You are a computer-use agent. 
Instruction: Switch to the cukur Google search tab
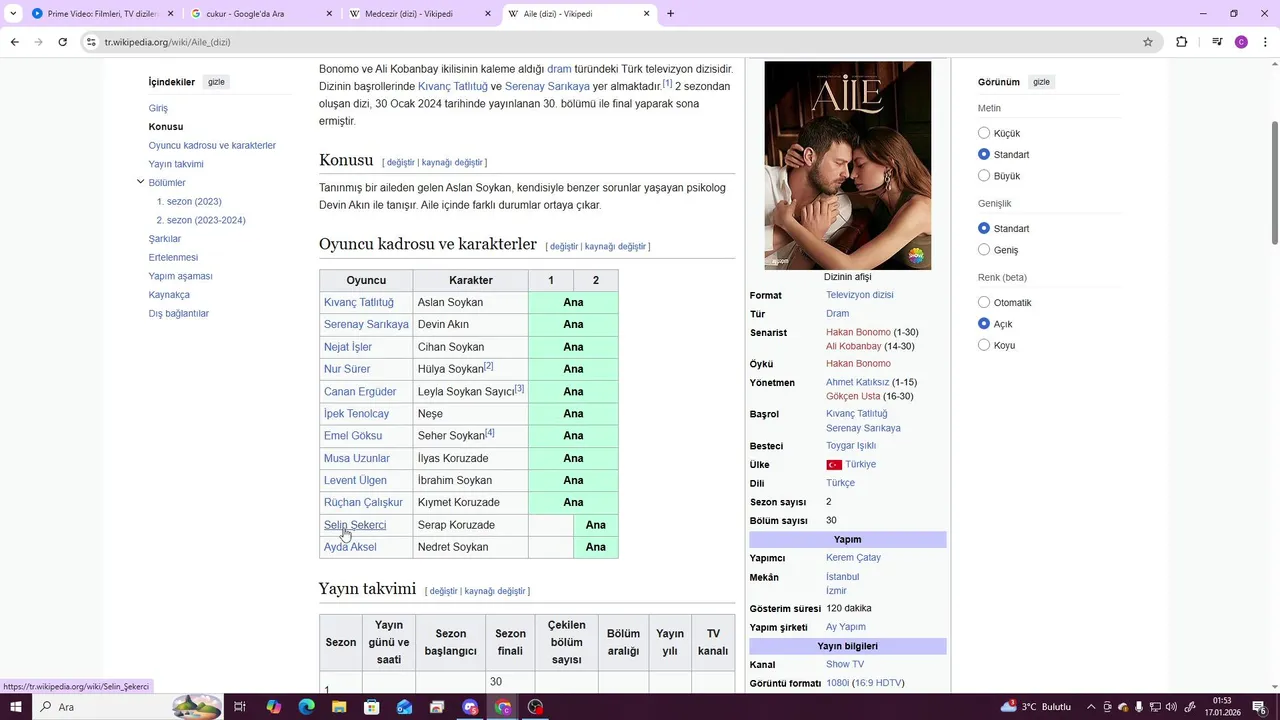261,14
